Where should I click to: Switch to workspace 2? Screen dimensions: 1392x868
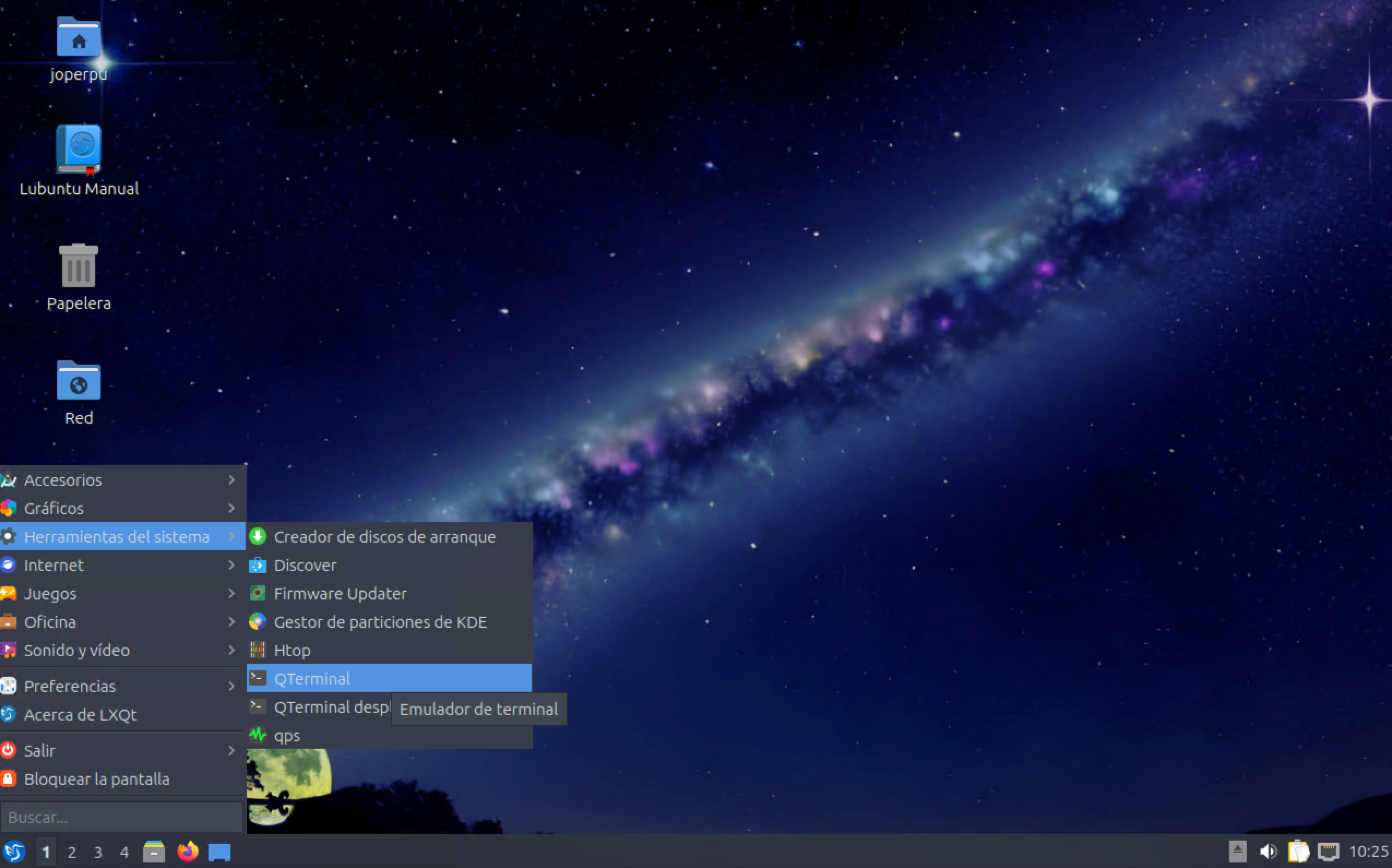[72, 852]
